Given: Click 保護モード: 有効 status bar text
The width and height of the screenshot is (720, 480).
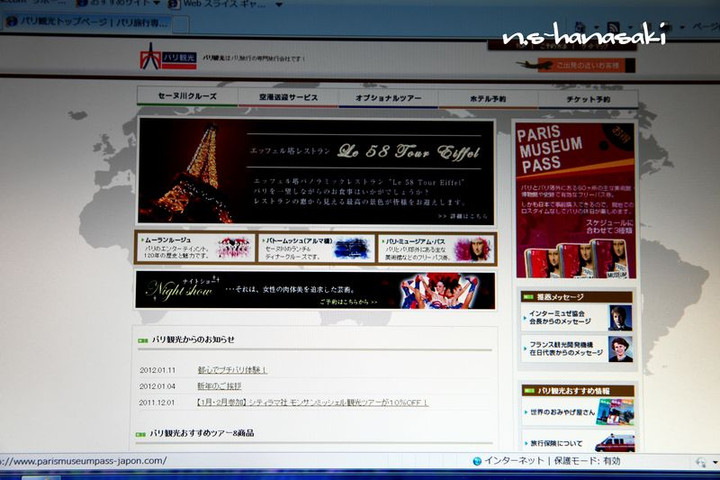Looking at the screenshot, I should (587, 461).
